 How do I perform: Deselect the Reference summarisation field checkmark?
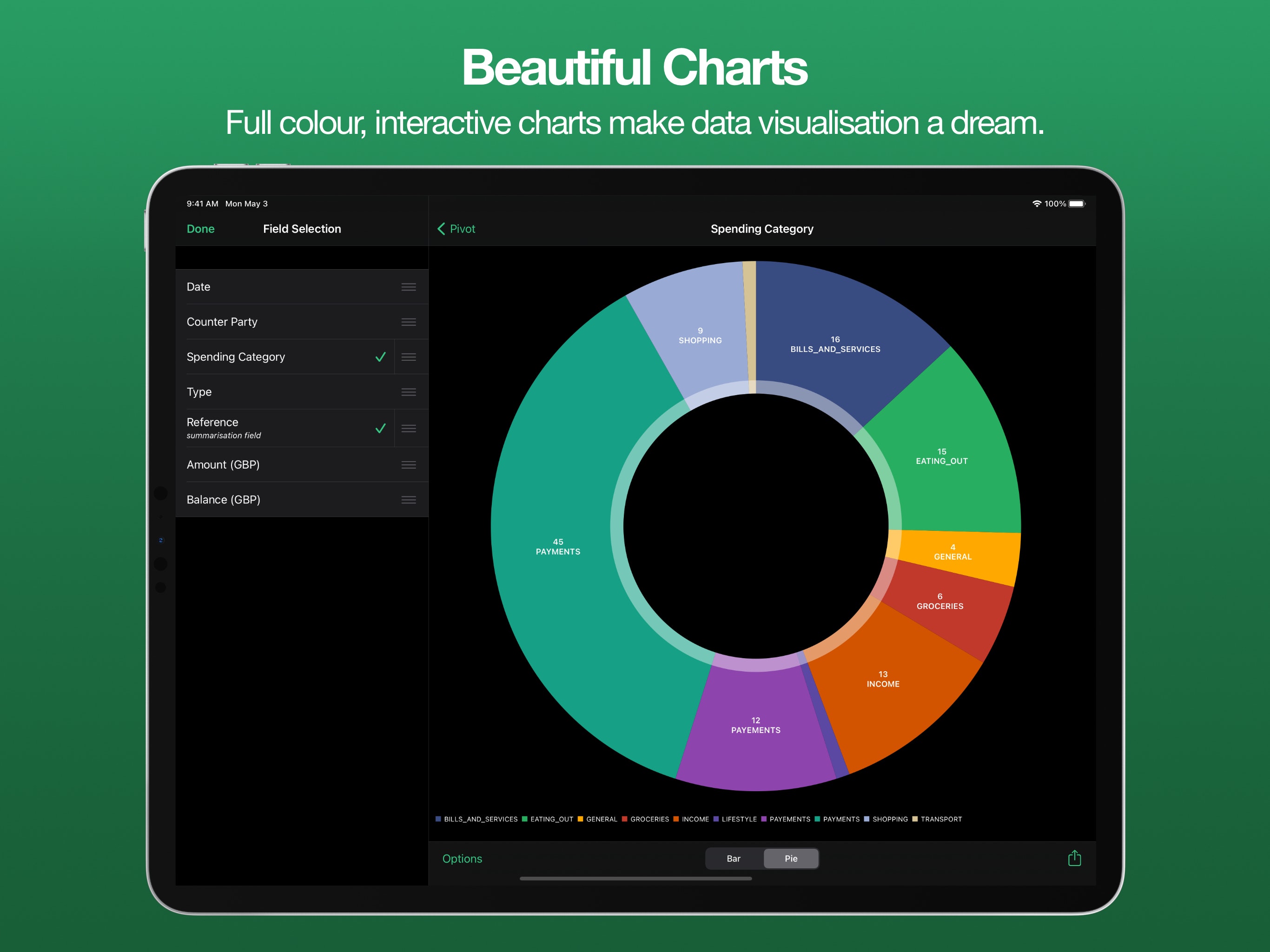click(x=379, y=428)
